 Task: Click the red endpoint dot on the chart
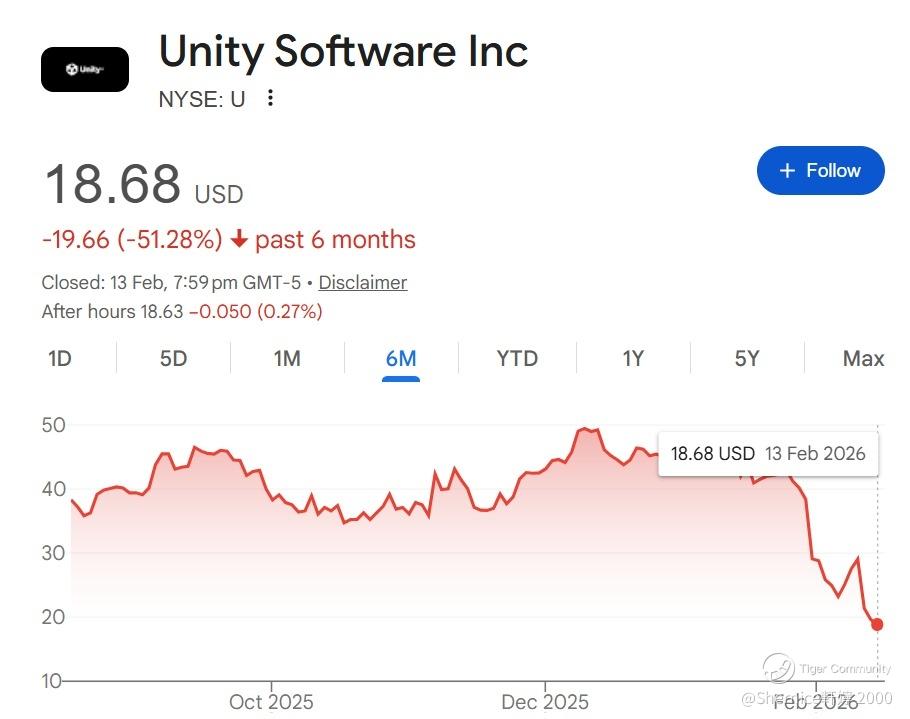point(877,624)
